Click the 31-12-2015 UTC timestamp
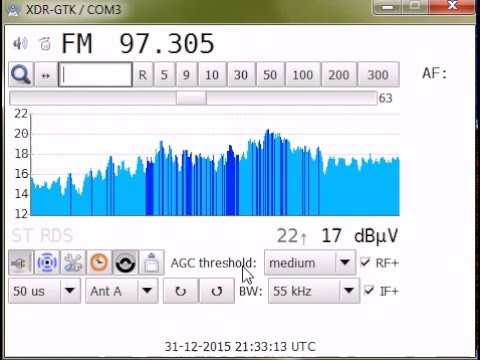The image size is (480, 360). [x=240, y=347]
